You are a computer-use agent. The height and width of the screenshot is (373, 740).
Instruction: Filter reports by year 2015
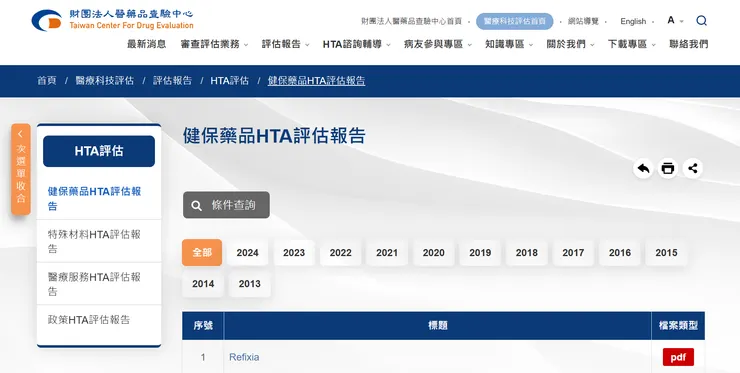666,253
